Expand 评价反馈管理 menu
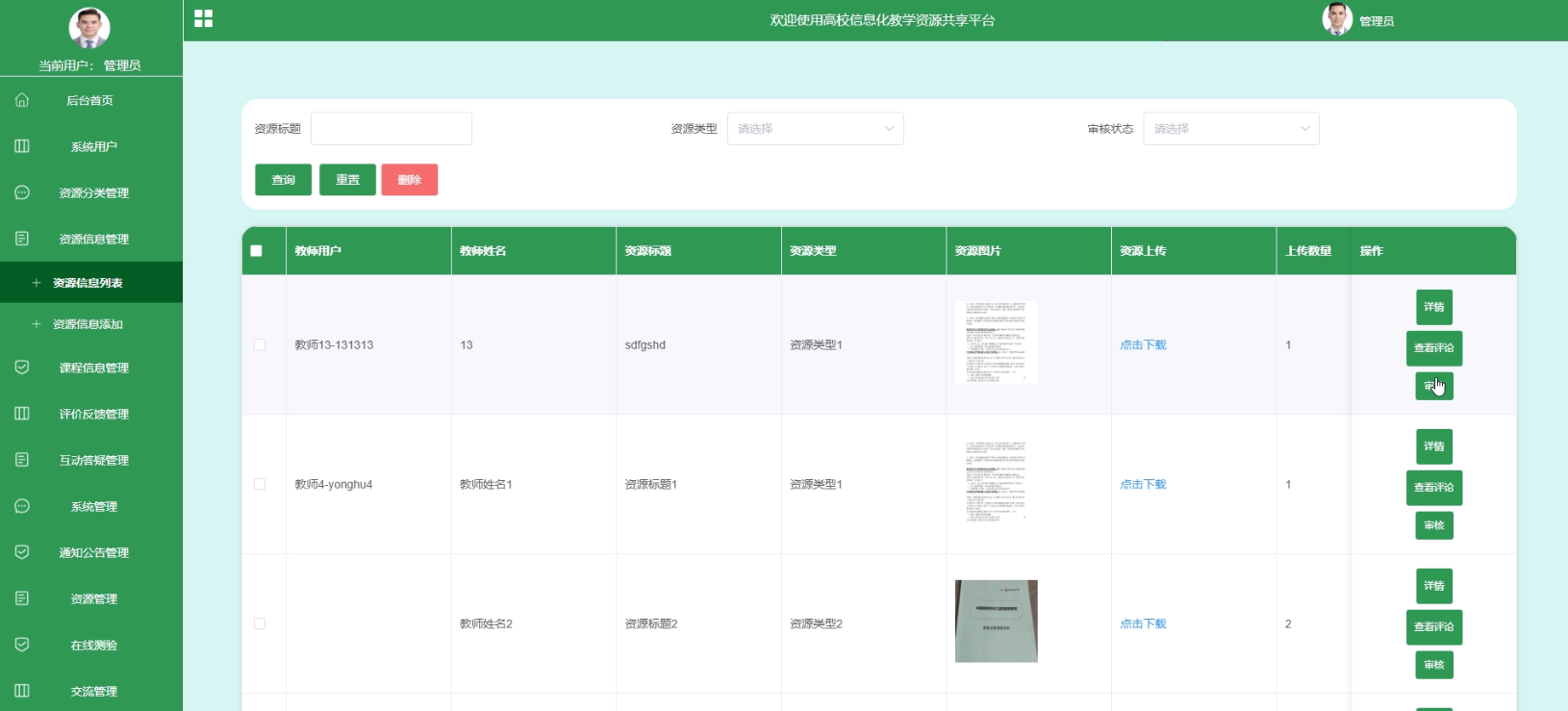Image resolution: width=1568 pixels, height=711 pixels. 91,414
